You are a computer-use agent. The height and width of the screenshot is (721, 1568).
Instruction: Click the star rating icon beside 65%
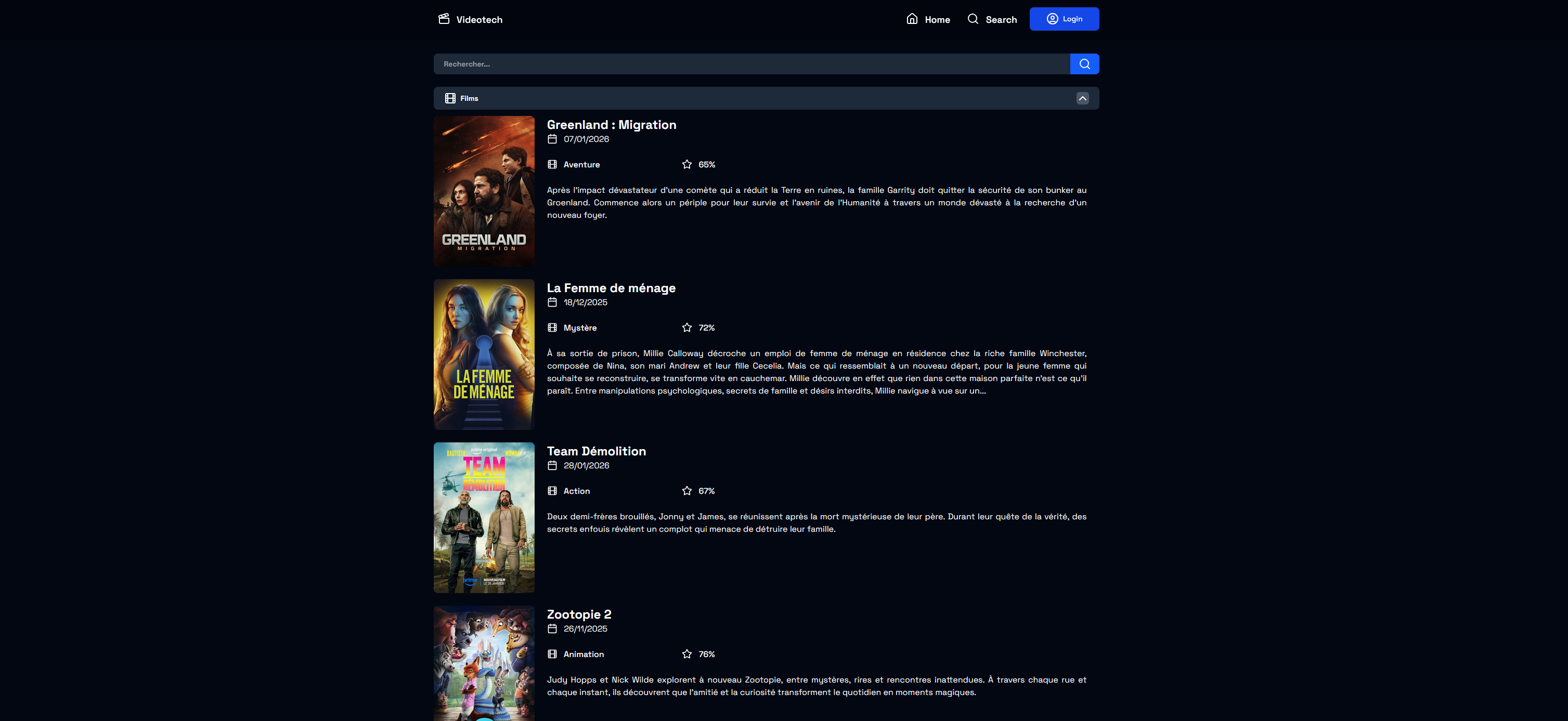686,165
